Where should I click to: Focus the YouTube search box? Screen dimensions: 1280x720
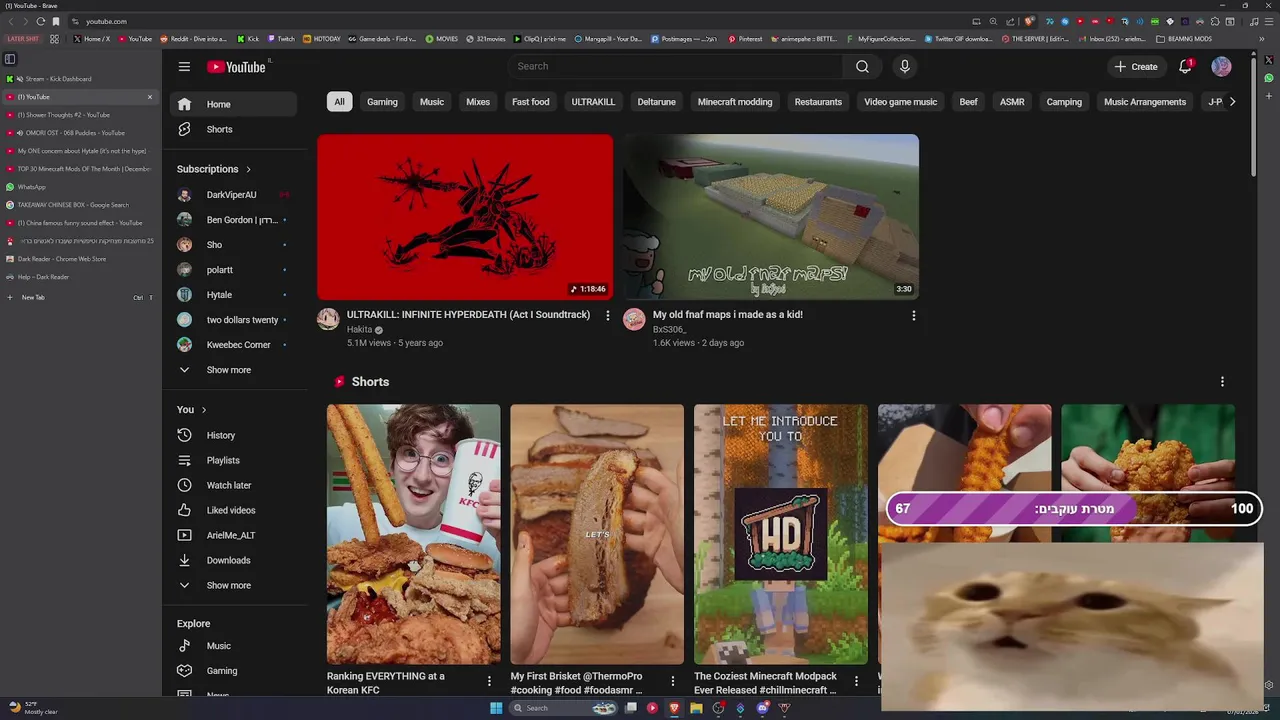678,66
